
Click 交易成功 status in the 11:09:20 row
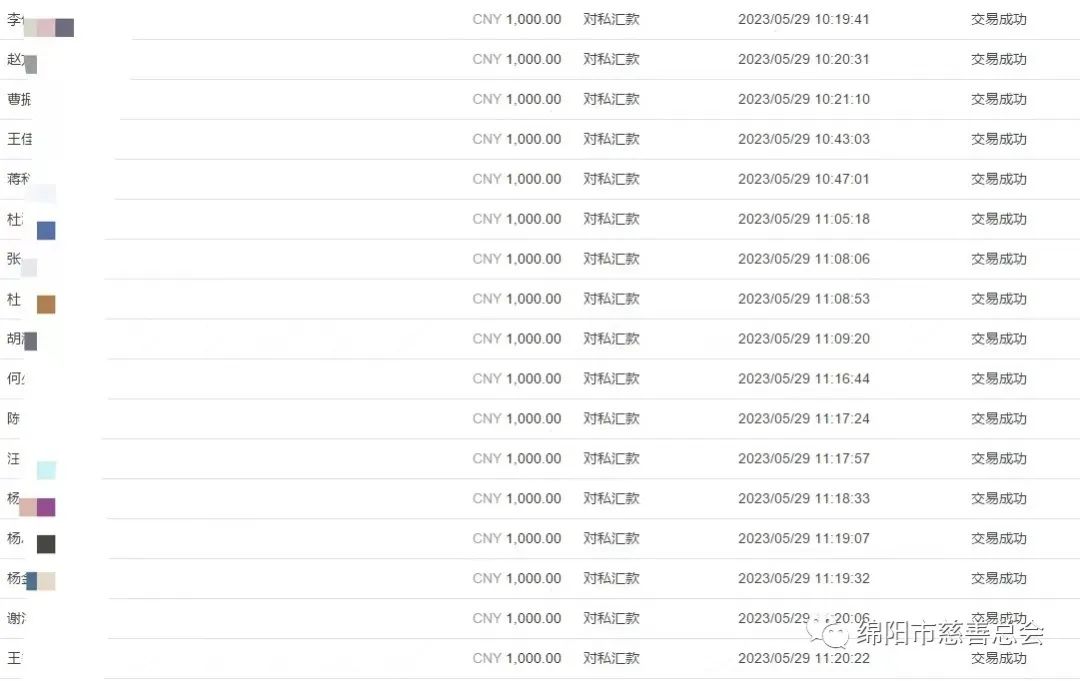[x=998, y=339]
